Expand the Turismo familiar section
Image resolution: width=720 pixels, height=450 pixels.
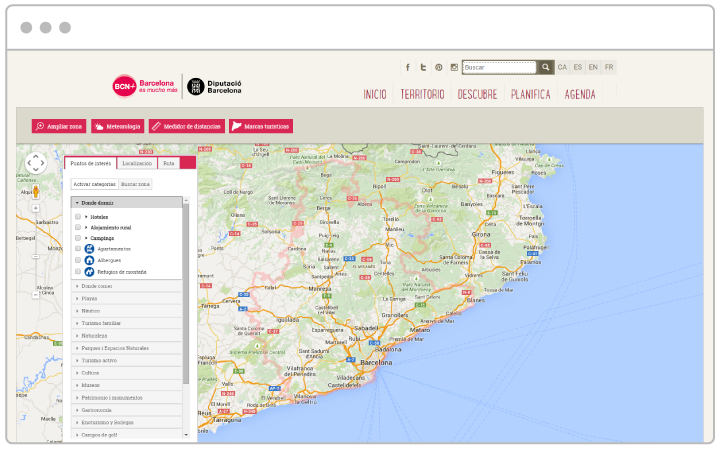127,323
